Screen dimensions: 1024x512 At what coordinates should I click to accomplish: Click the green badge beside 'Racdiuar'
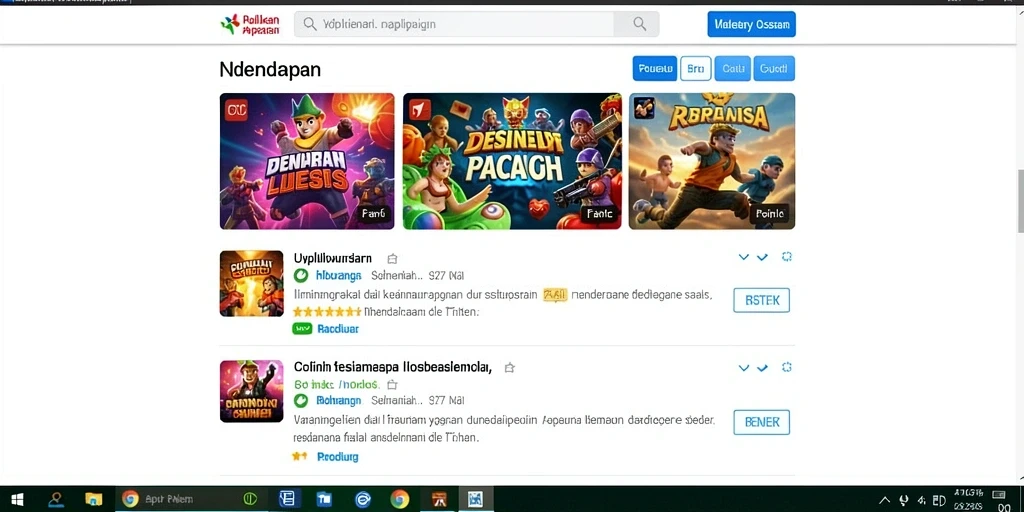tap(302, 329)
